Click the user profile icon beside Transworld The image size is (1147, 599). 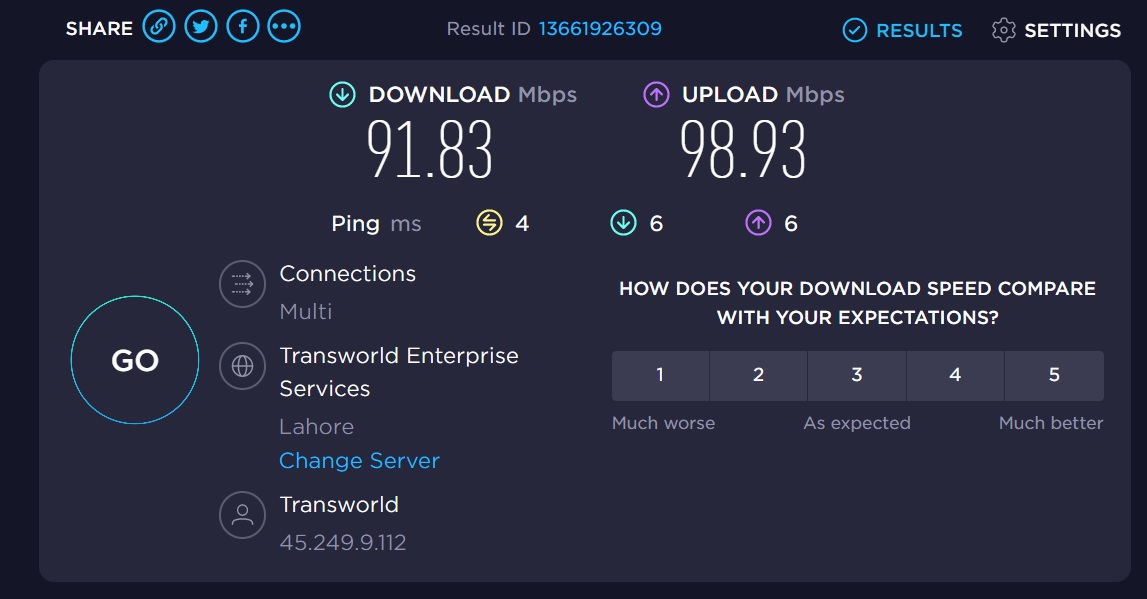pos(242,515)
